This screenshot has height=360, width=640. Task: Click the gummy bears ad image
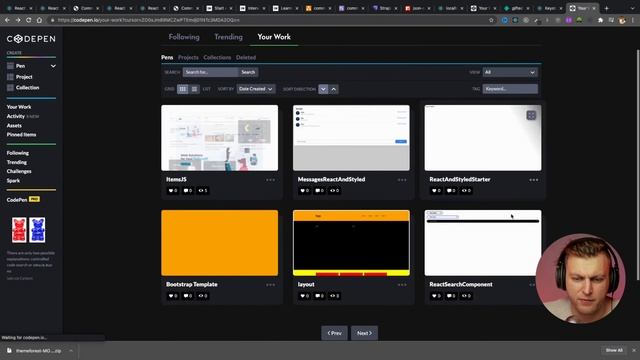28,230
